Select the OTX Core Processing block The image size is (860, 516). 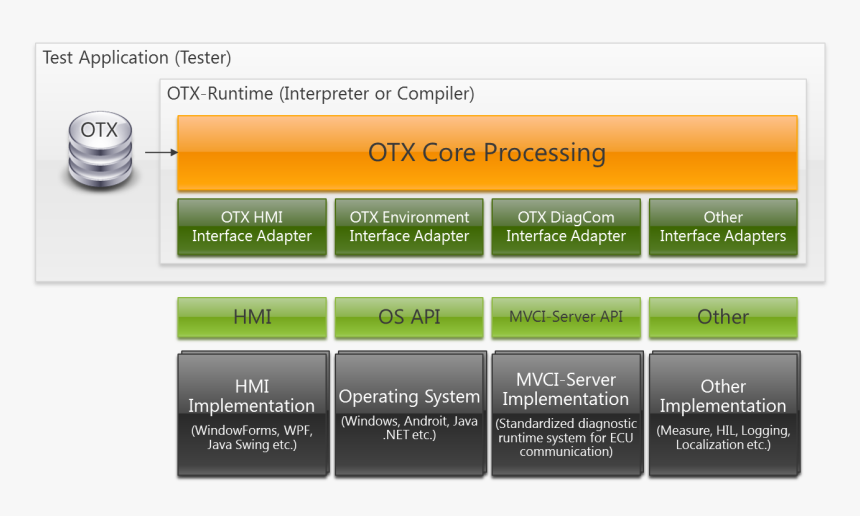tap(487, 153)
